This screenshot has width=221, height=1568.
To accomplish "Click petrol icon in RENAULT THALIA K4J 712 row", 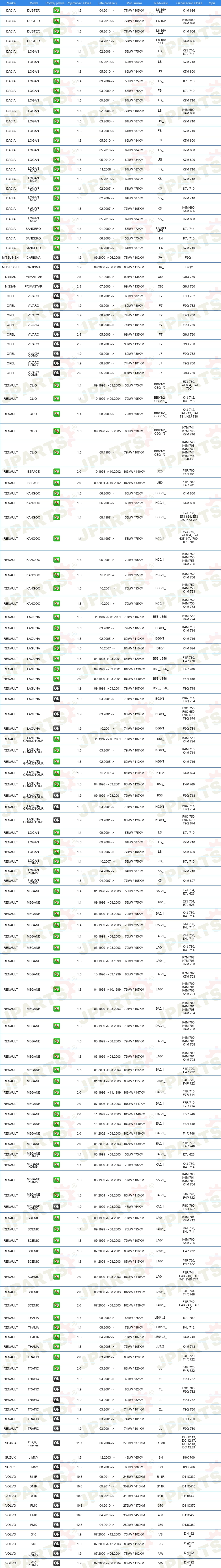I will 57,1328.
